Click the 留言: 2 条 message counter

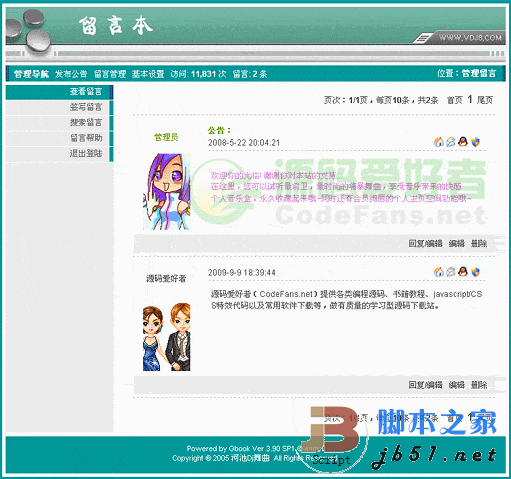click(250, 74)
